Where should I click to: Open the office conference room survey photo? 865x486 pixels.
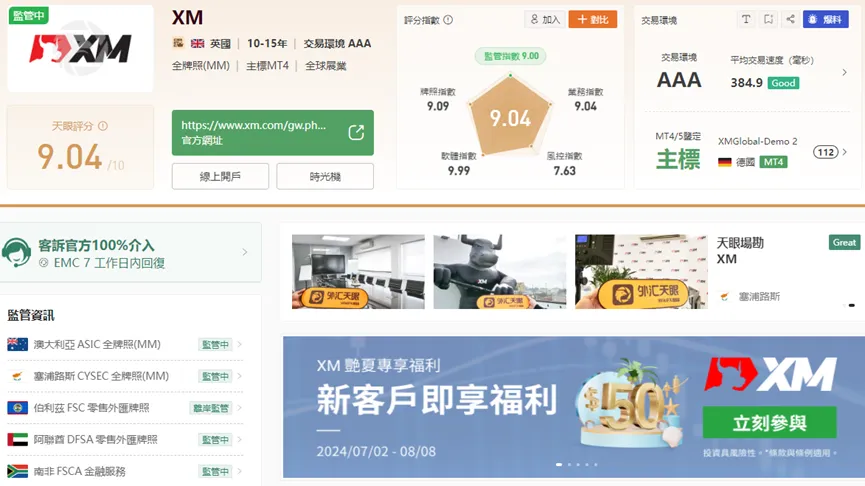pyautogui.click(x=358, y=271)
